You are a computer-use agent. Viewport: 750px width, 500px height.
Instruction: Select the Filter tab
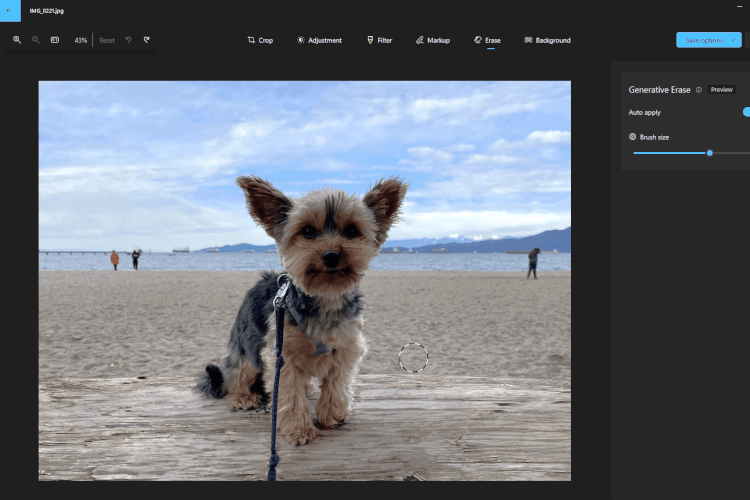tap(380, 41)
